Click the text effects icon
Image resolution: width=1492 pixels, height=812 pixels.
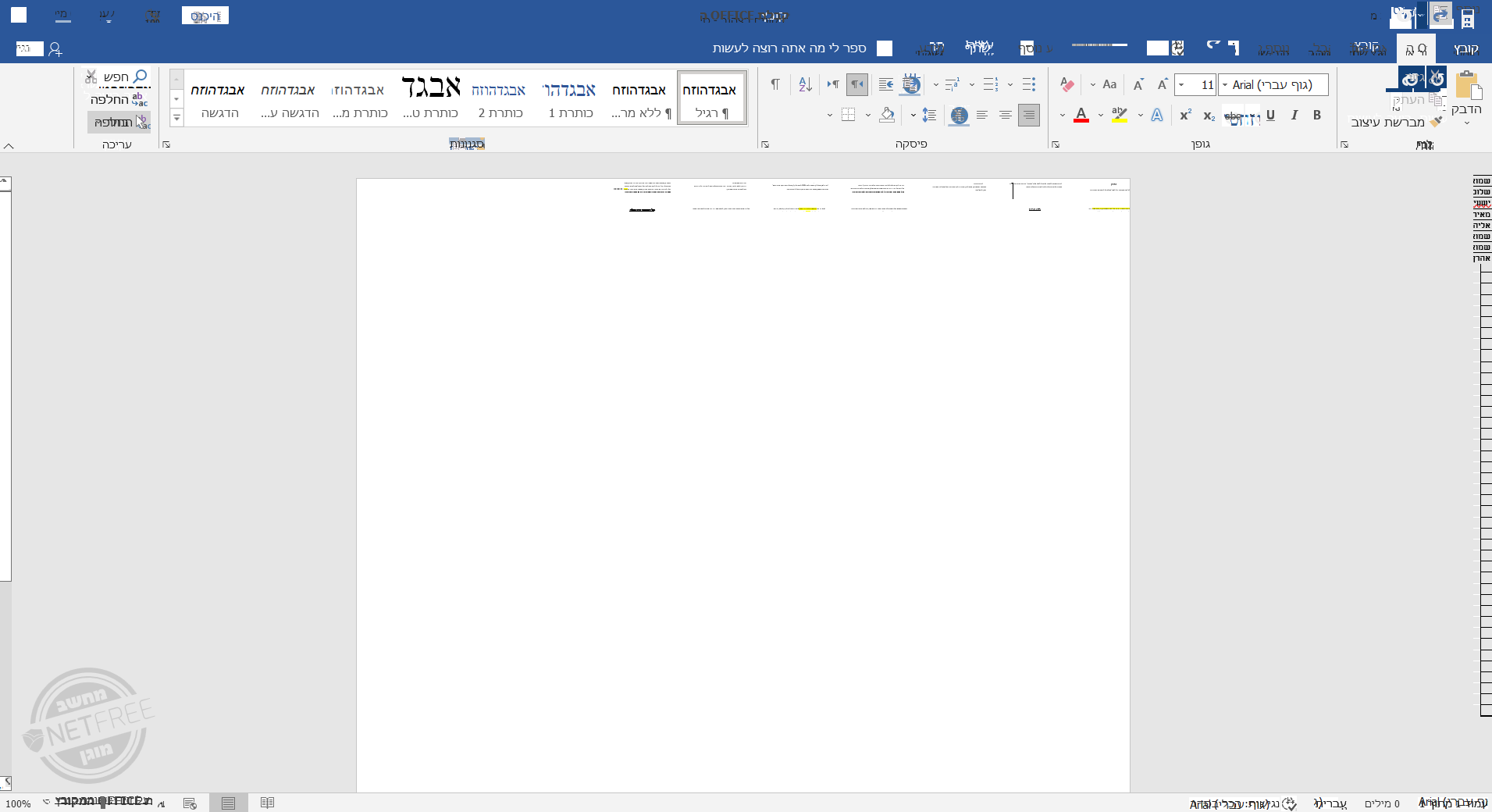[x=1157, y=116]
